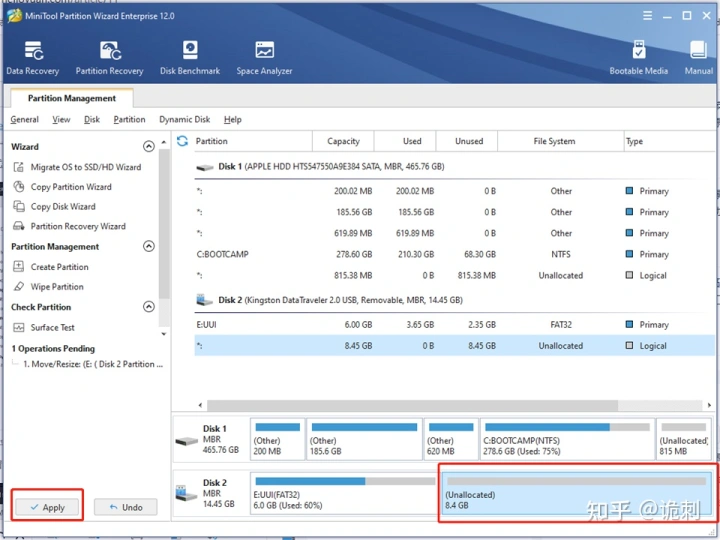Open the Partition menu
This screenshot has height=540, width=720.
coord(129,119)
